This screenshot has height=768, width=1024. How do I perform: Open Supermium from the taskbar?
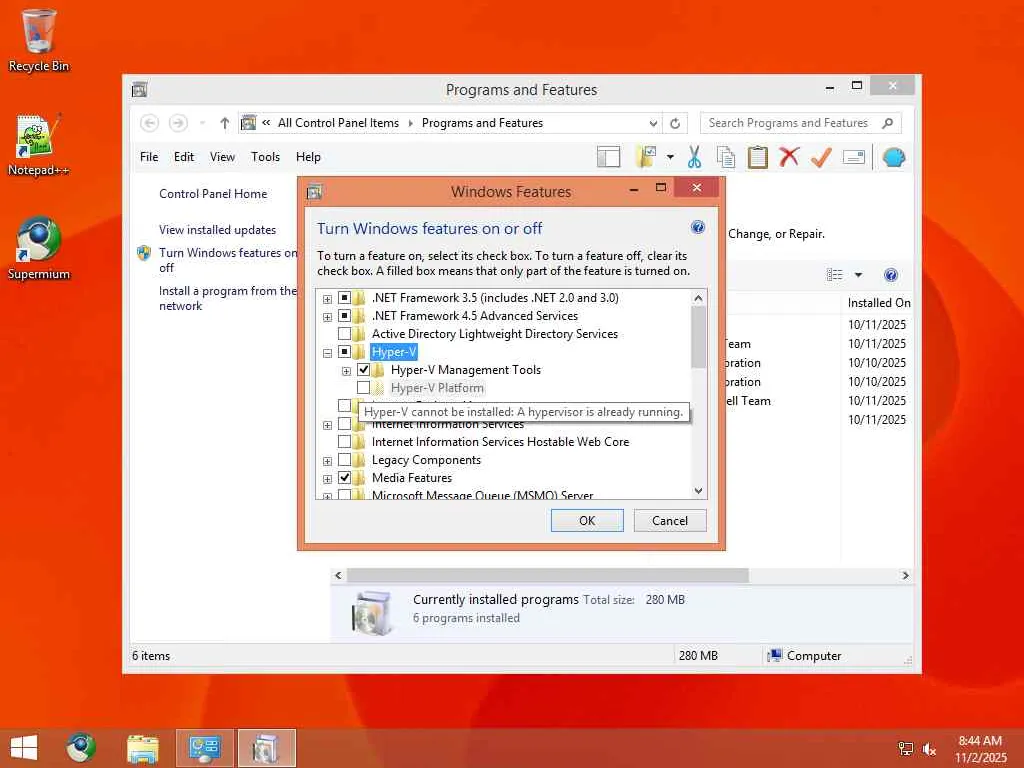(80, 748)
